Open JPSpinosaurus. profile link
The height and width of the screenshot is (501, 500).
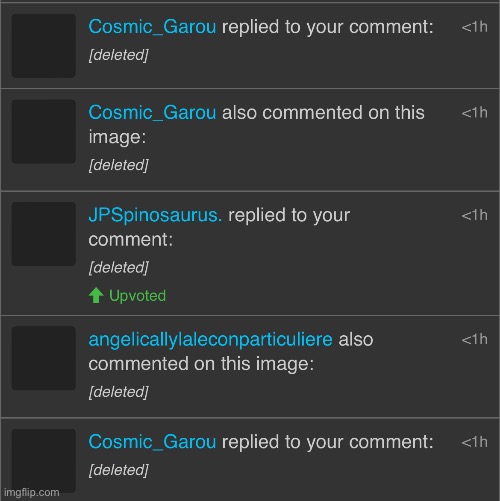coord(155,215)
